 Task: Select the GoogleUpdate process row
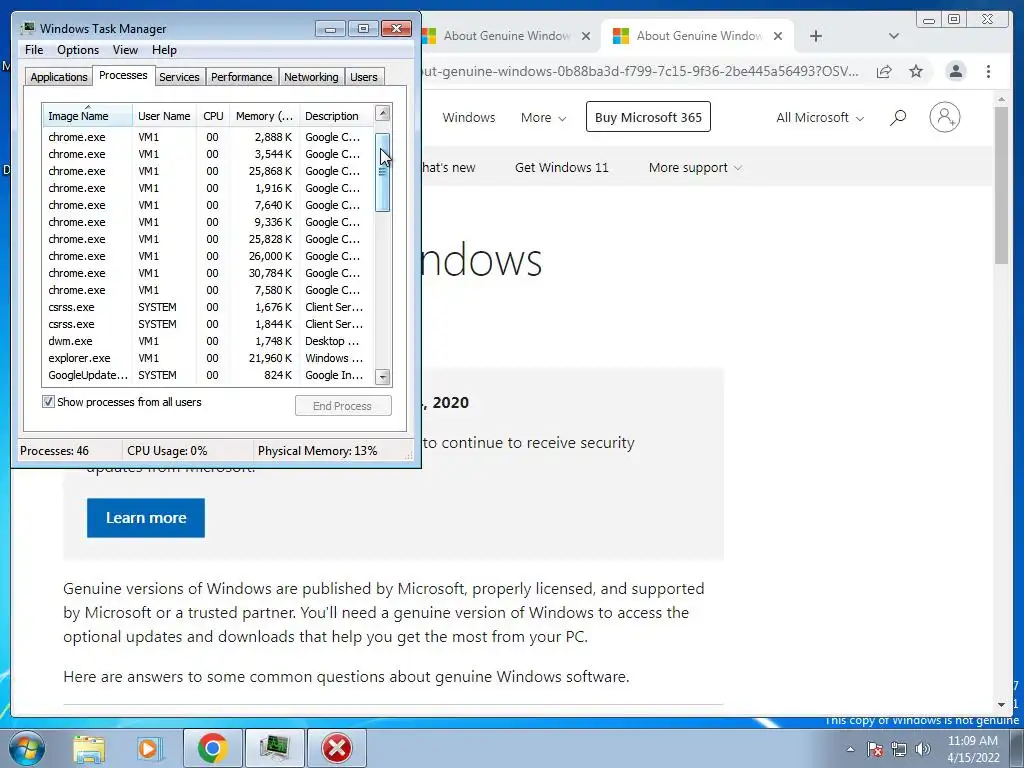[x=208, y=375]
